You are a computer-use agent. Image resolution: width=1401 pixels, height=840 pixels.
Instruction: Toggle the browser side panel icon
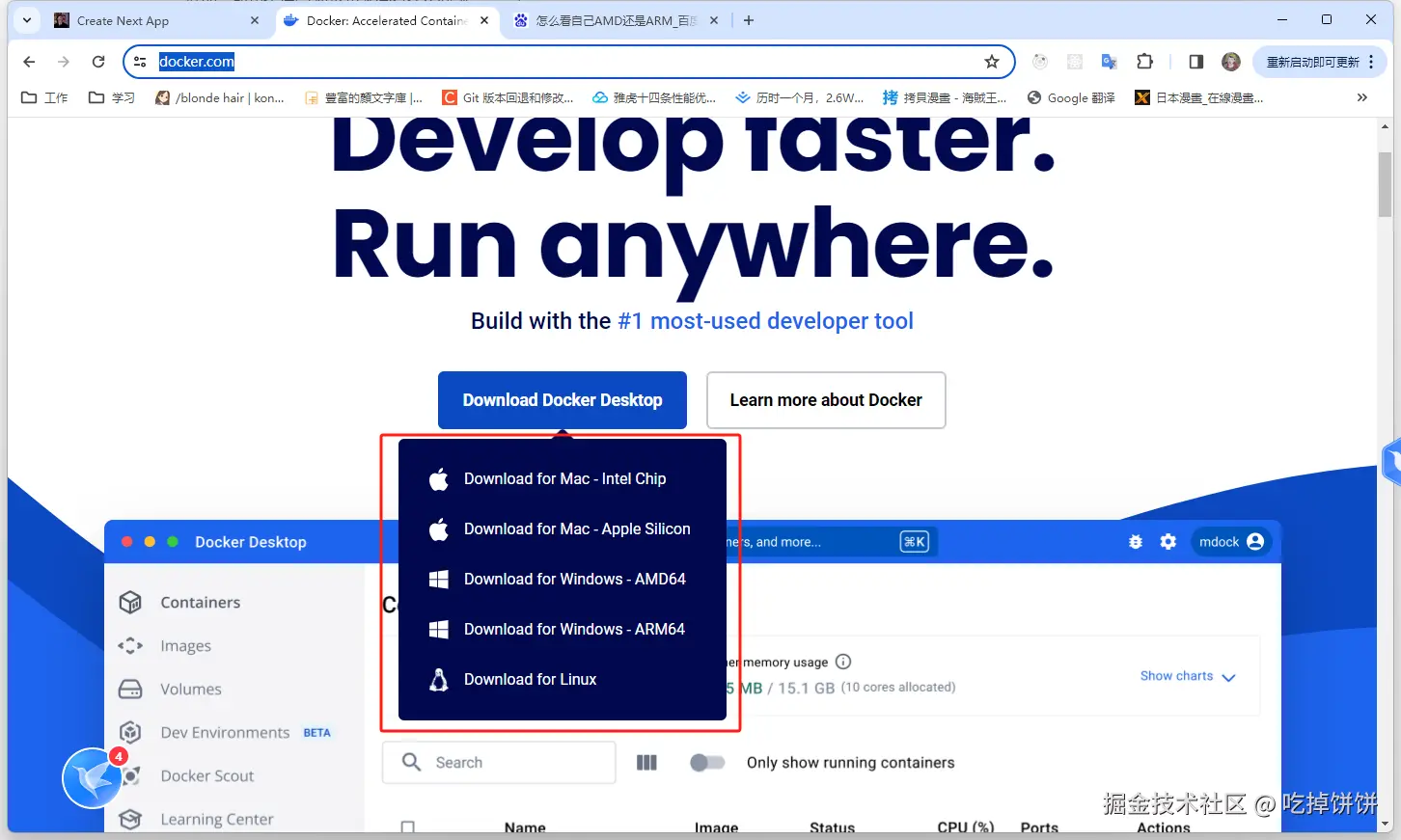1196,62
